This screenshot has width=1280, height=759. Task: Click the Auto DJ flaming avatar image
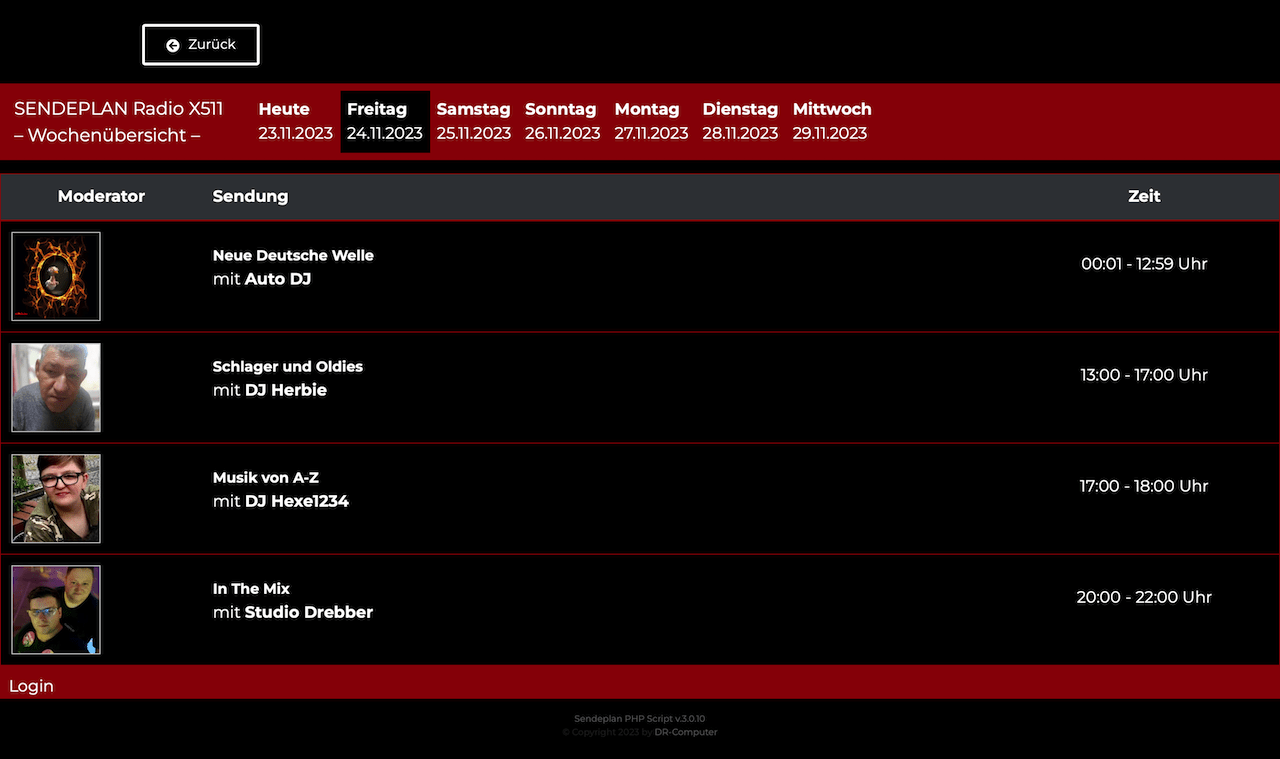[56, 276]
